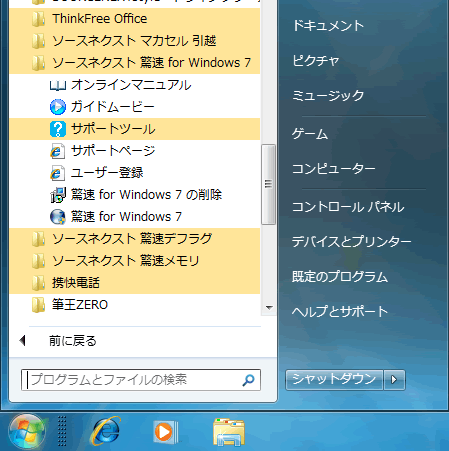Click folder icon beside 携快電話

(39, 283)
